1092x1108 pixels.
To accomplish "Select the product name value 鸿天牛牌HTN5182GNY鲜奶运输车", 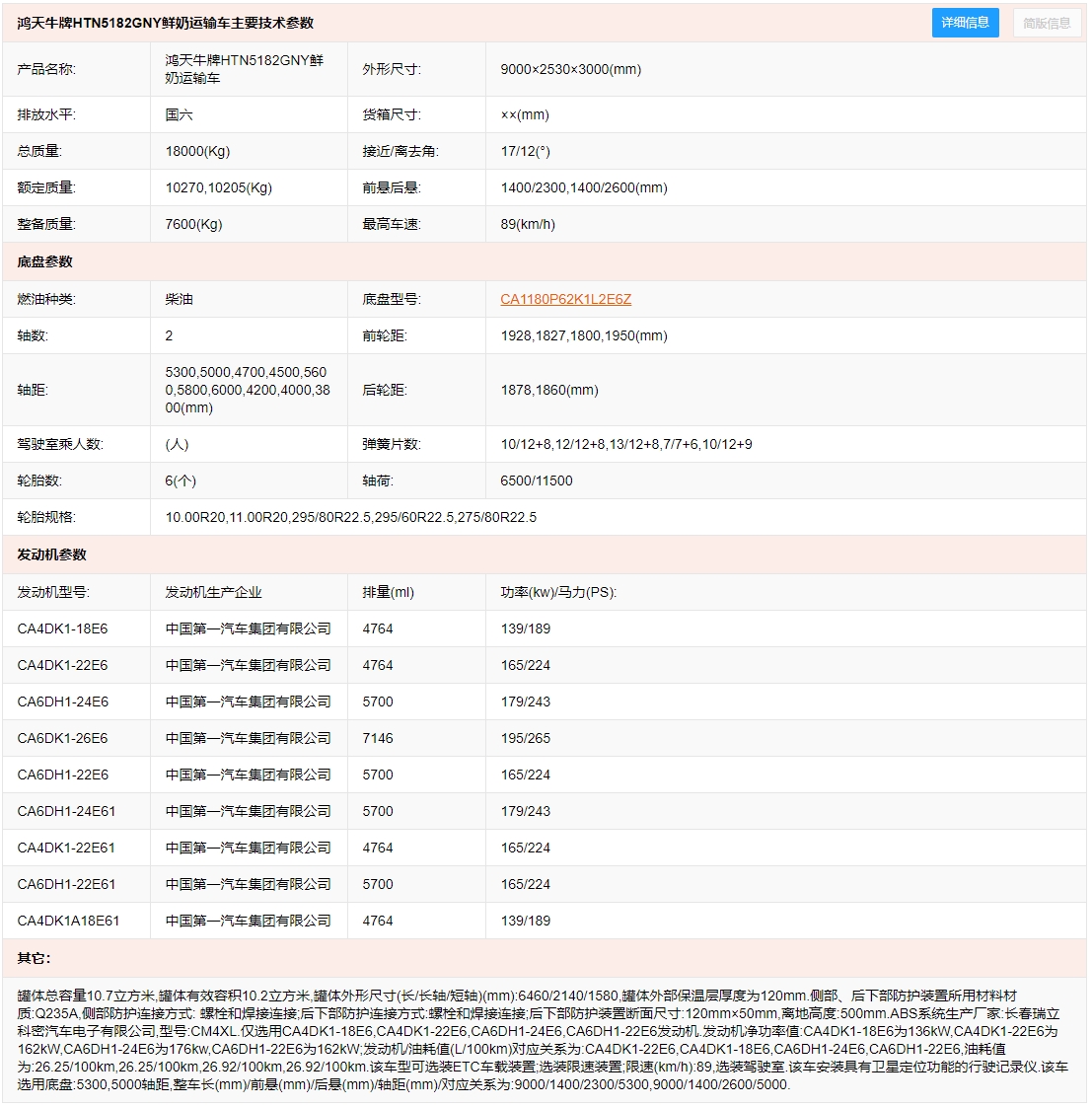I will 245,69.
